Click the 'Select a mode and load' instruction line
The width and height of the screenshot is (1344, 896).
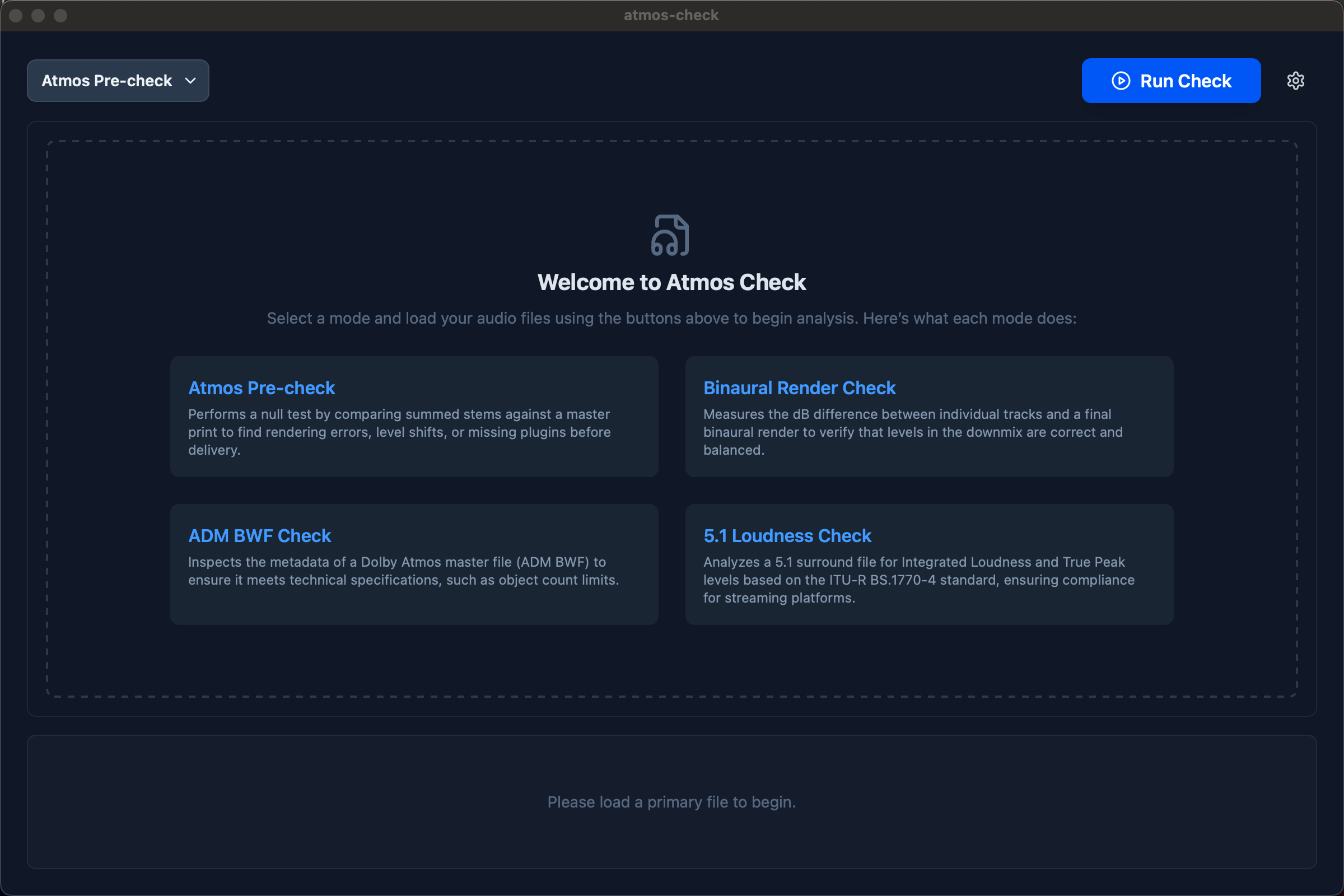[x=671, y=318]
